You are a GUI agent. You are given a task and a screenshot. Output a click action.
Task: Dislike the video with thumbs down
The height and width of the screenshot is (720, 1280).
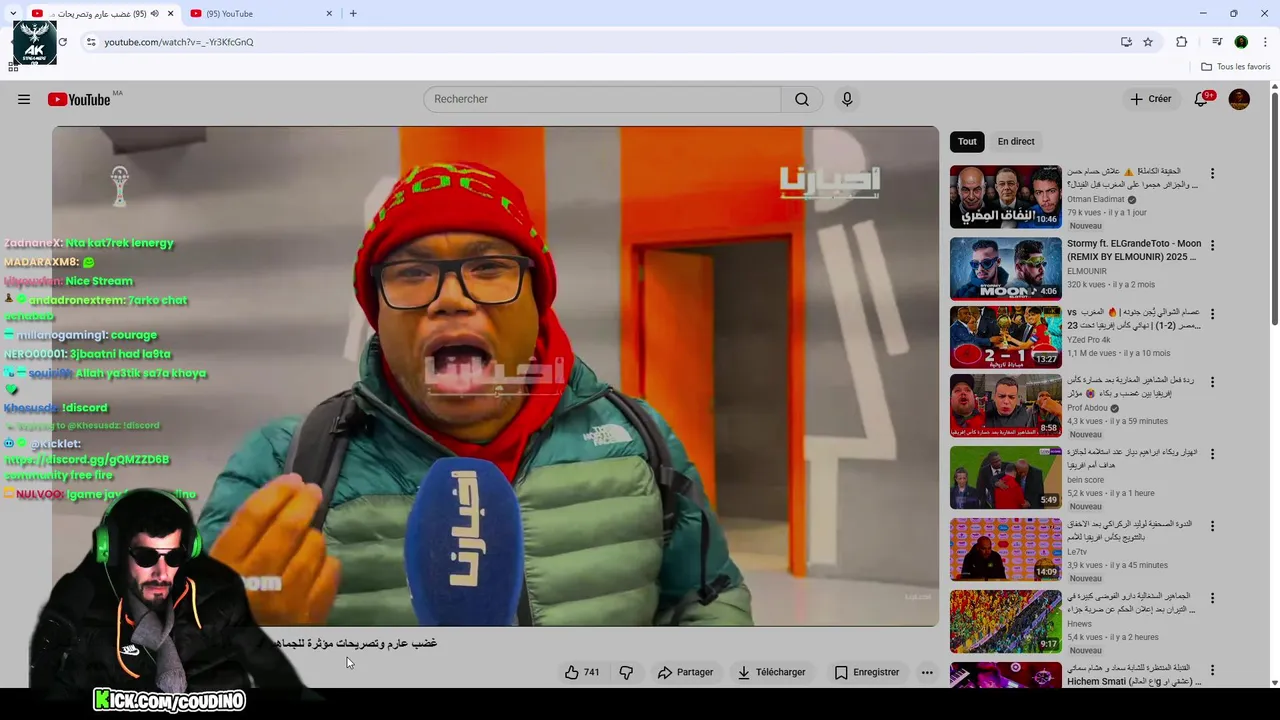click(x=626, y=672)
